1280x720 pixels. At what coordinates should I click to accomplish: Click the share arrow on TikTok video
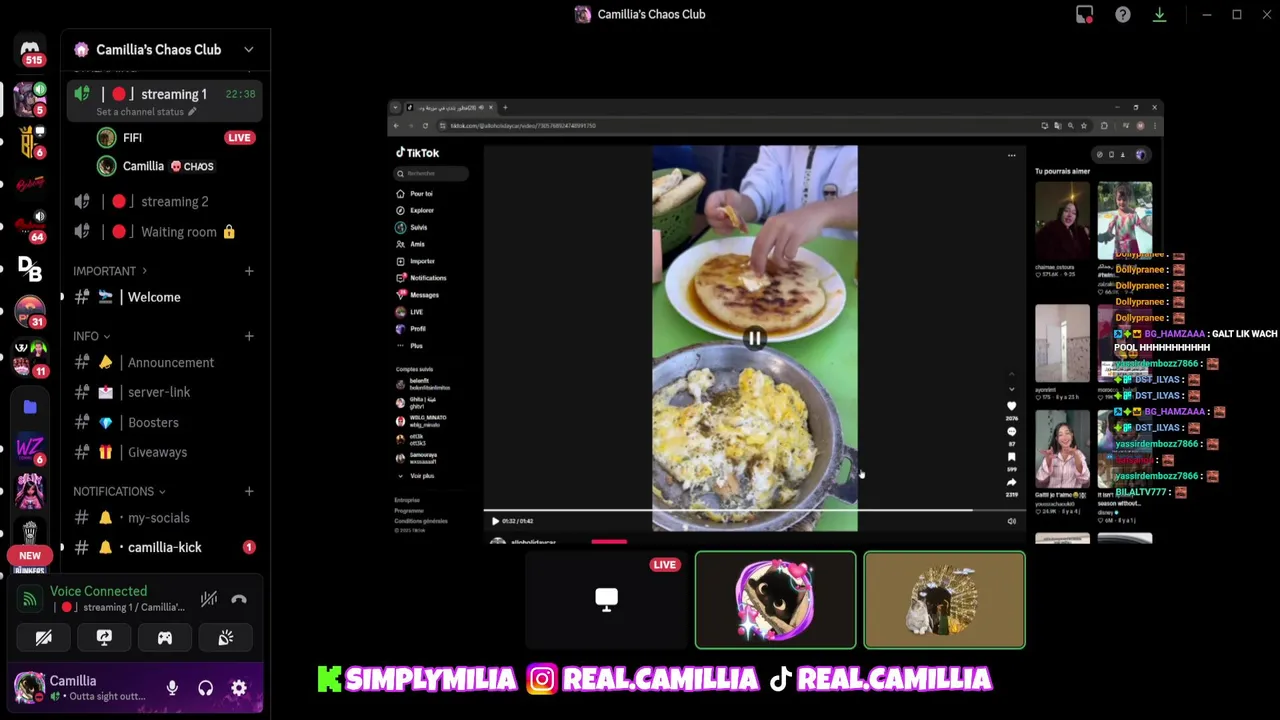tap(1011, 482)
